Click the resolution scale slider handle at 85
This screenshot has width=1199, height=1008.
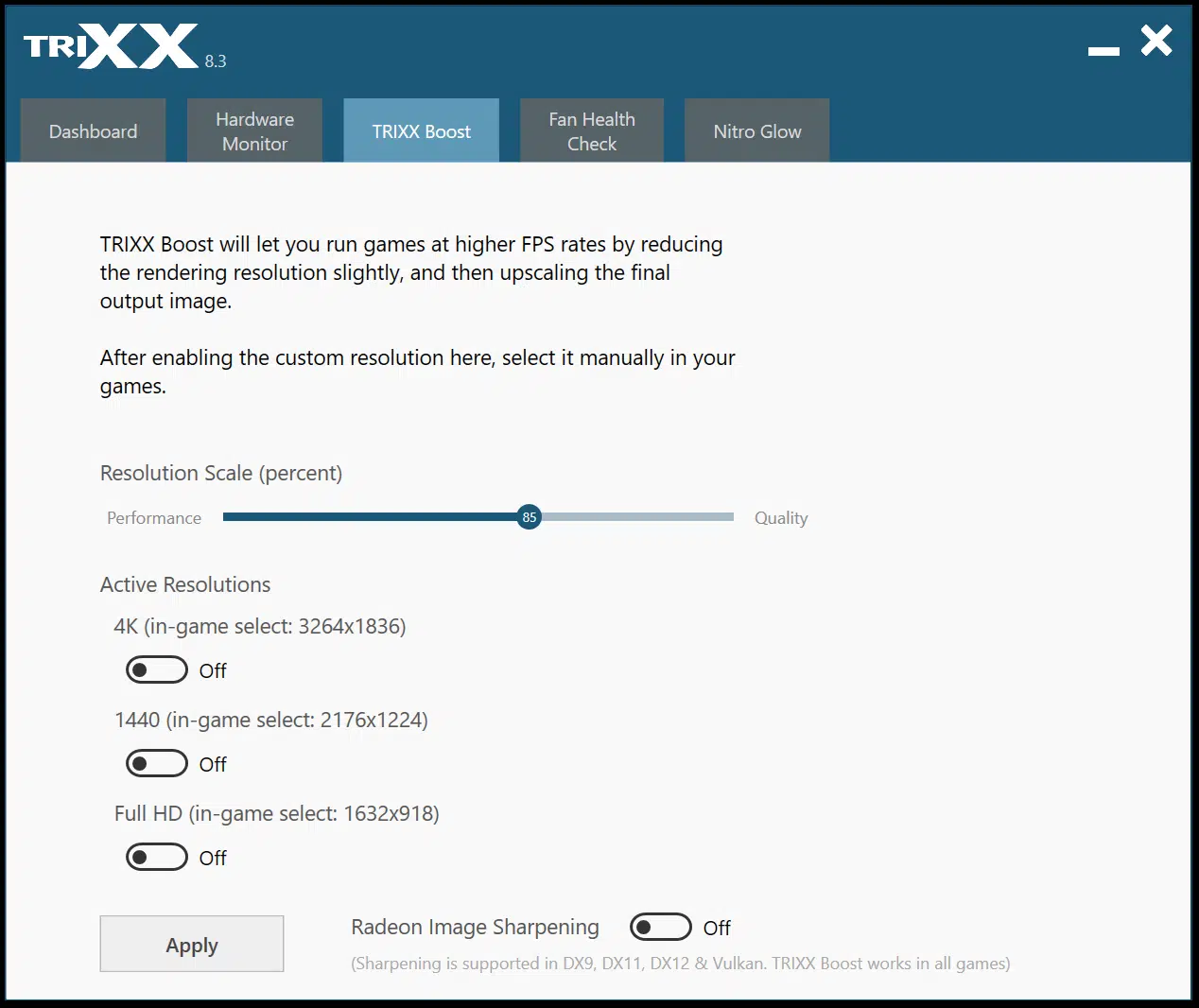[530, 517]
